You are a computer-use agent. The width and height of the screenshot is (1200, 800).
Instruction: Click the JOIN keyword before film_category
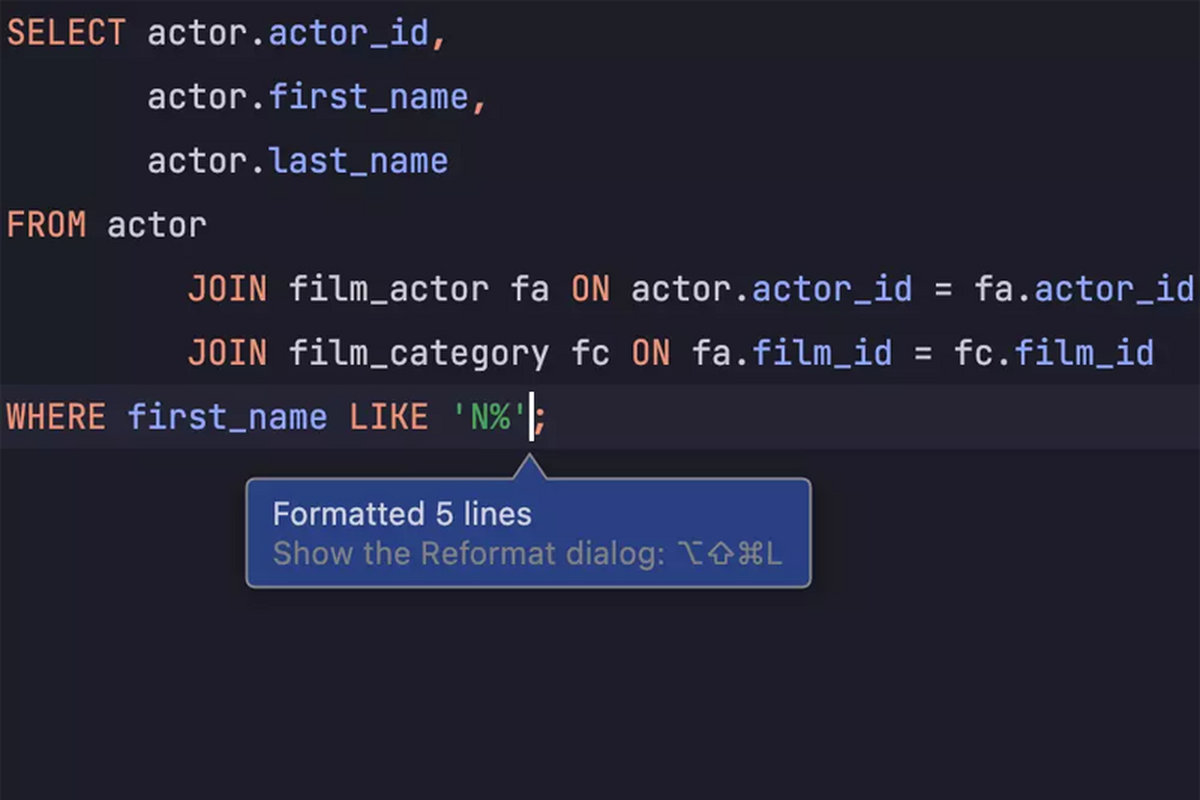point(227,353)
